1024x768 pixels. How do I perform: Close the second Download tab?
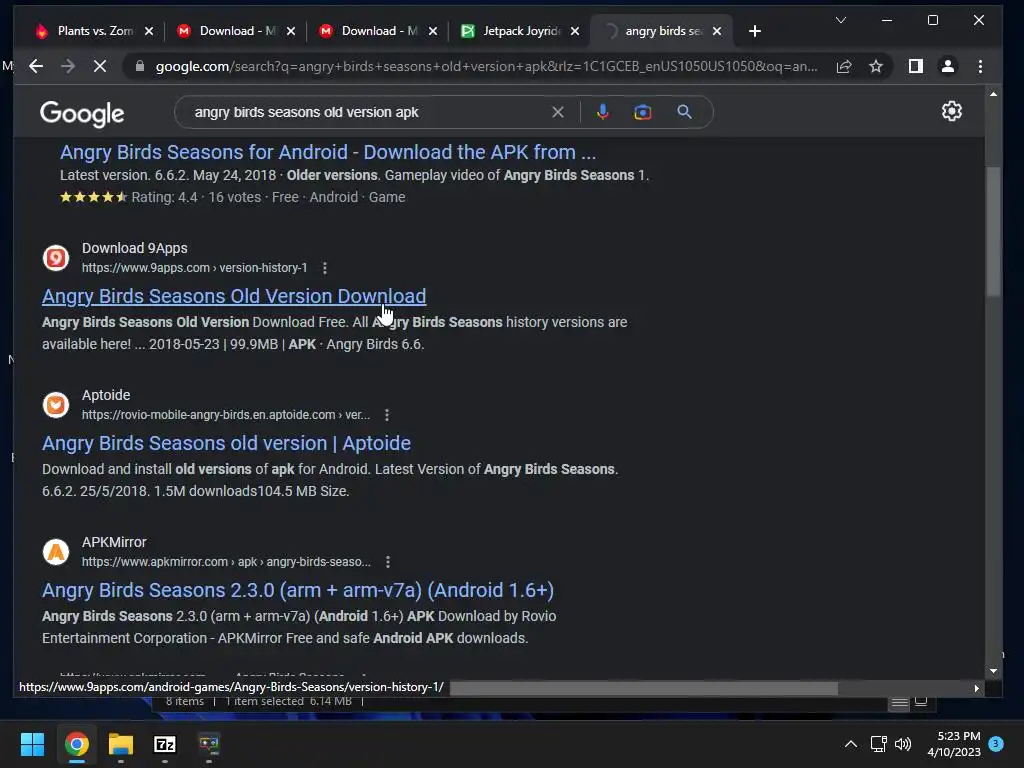[433, 31]
